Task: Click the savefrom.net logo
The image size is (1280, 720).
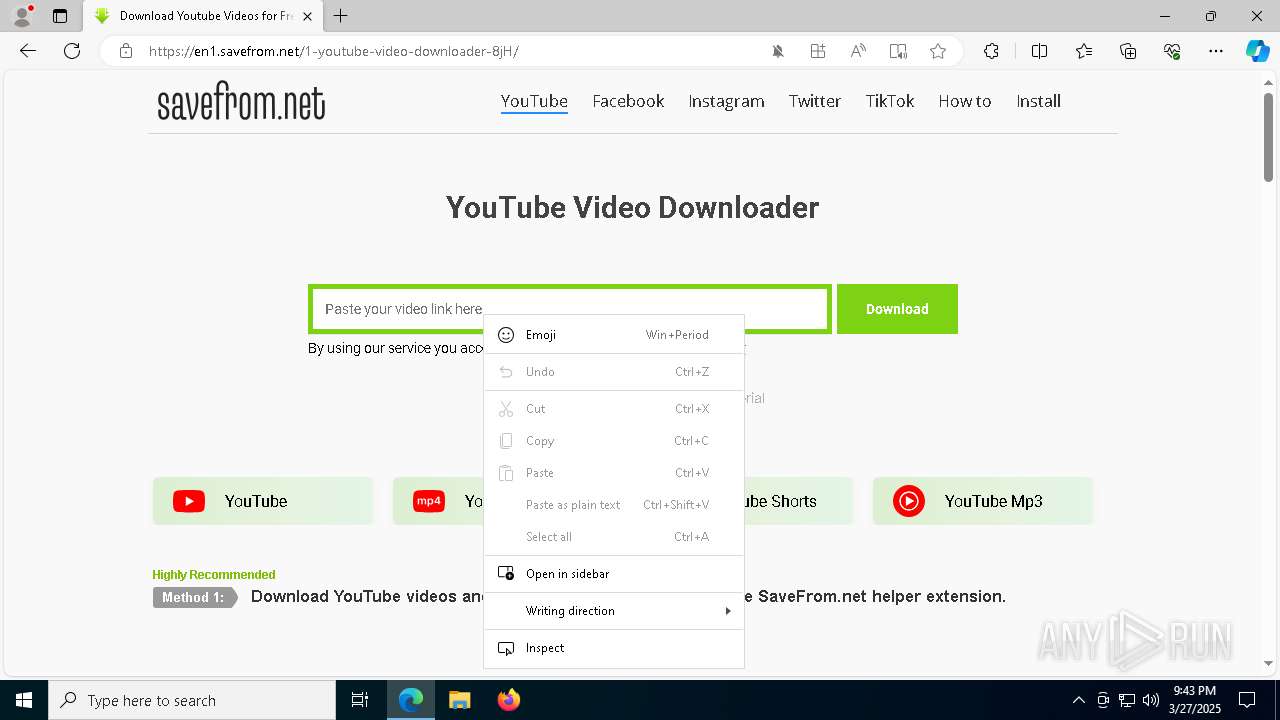Action: click(x=241, y=102)
